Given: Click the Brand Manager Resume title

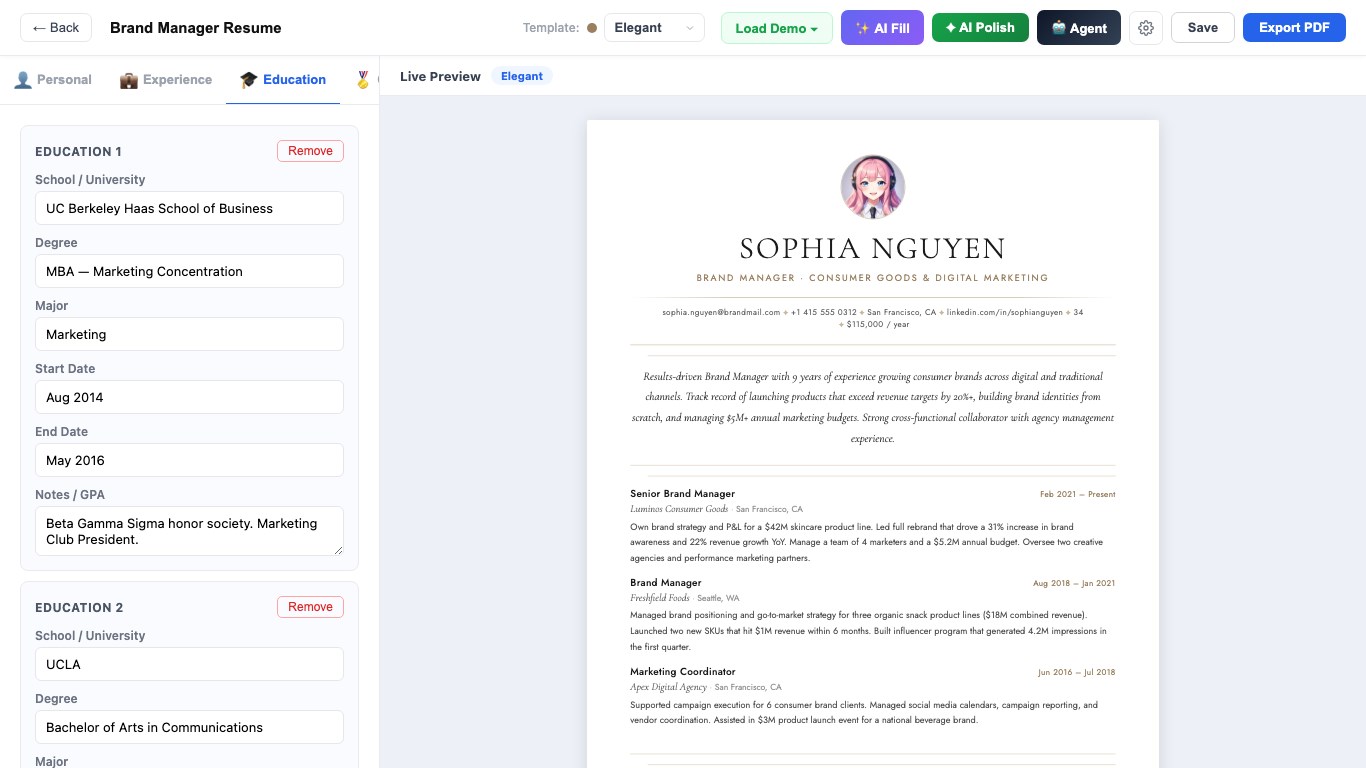Looking at the screenshot, I should (x=196, y=28).
